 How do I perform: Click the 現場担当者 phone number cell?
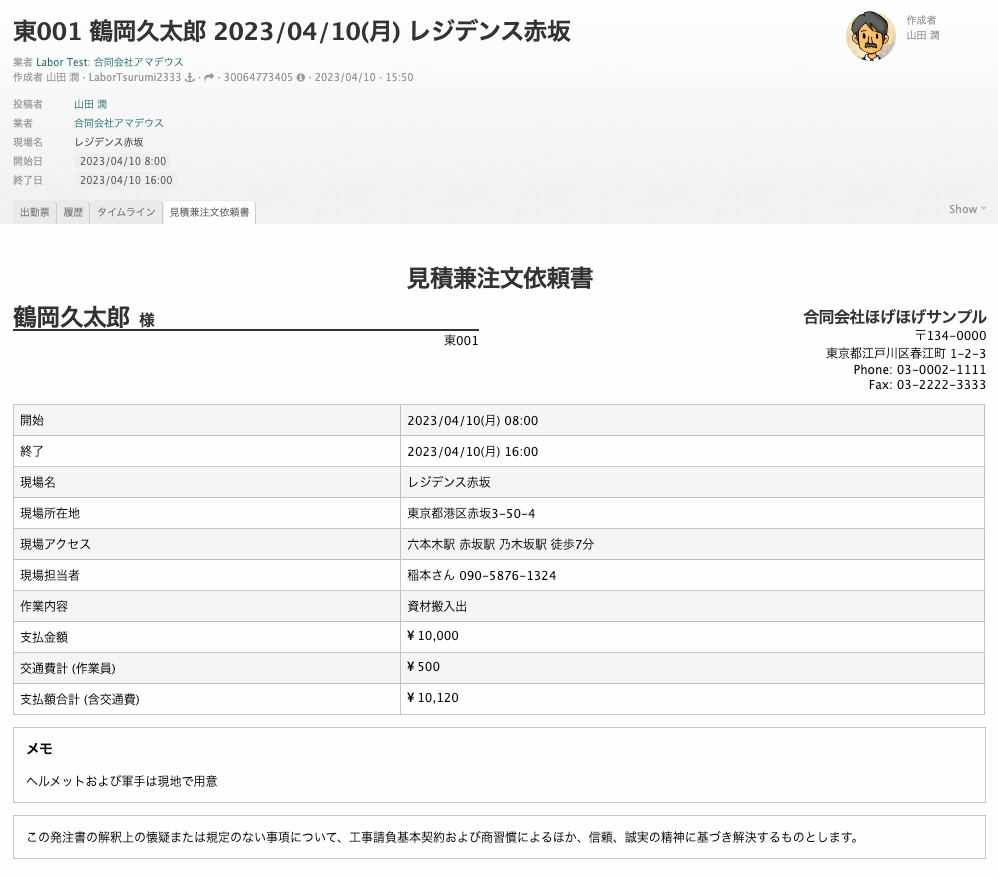point(482,575)
